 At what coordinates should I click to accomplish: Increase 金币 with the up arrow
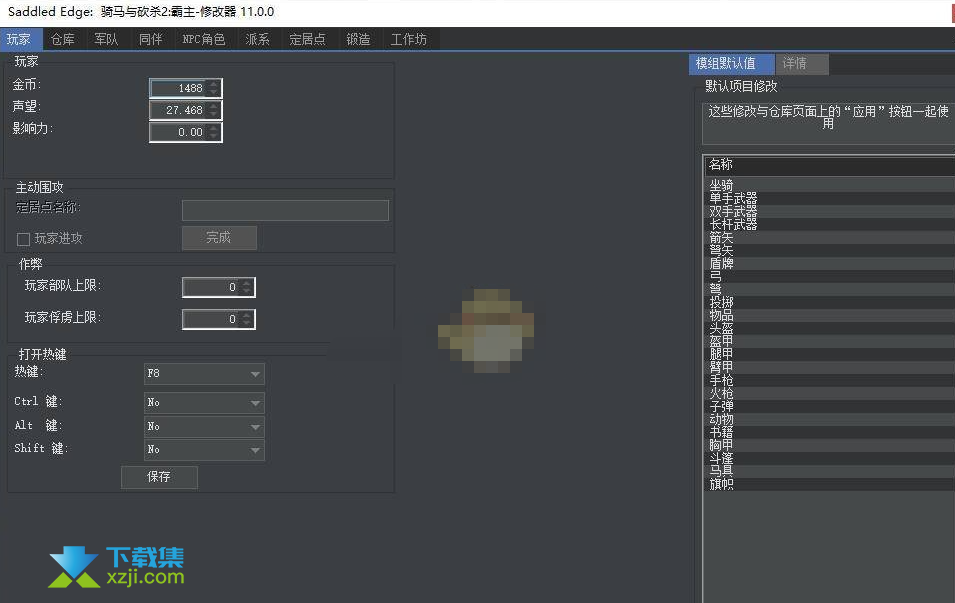point(213,84)
